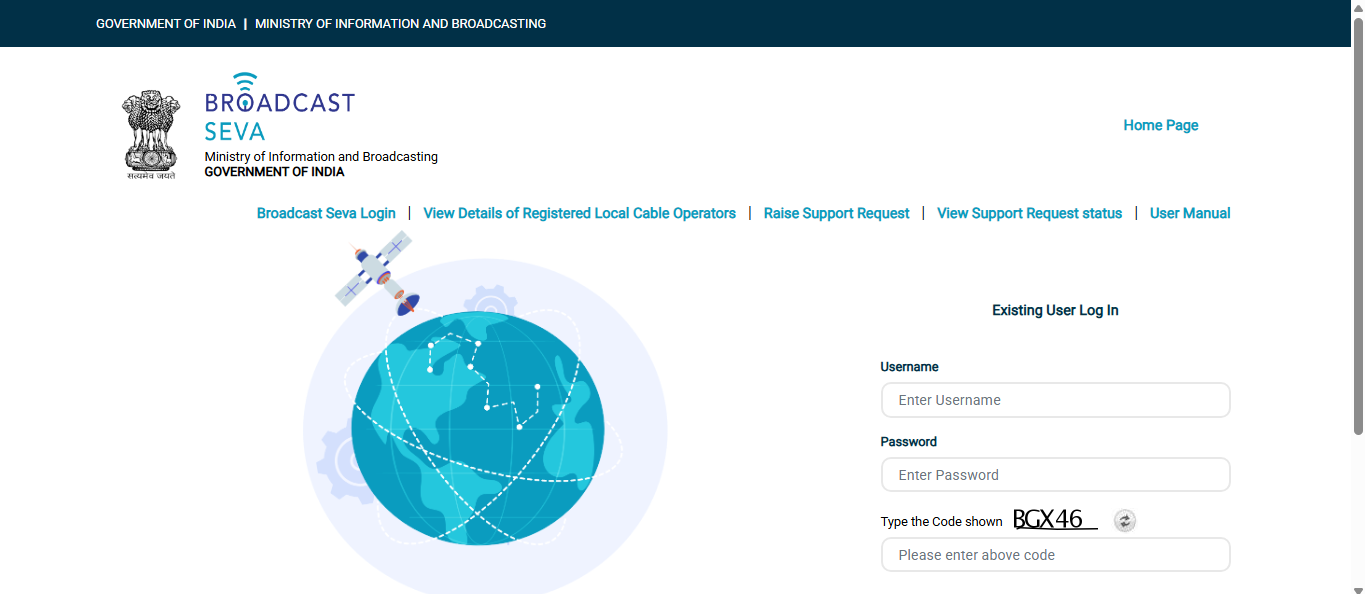
Task: Focus the Enter Password field
Action: coord(1055,475)
